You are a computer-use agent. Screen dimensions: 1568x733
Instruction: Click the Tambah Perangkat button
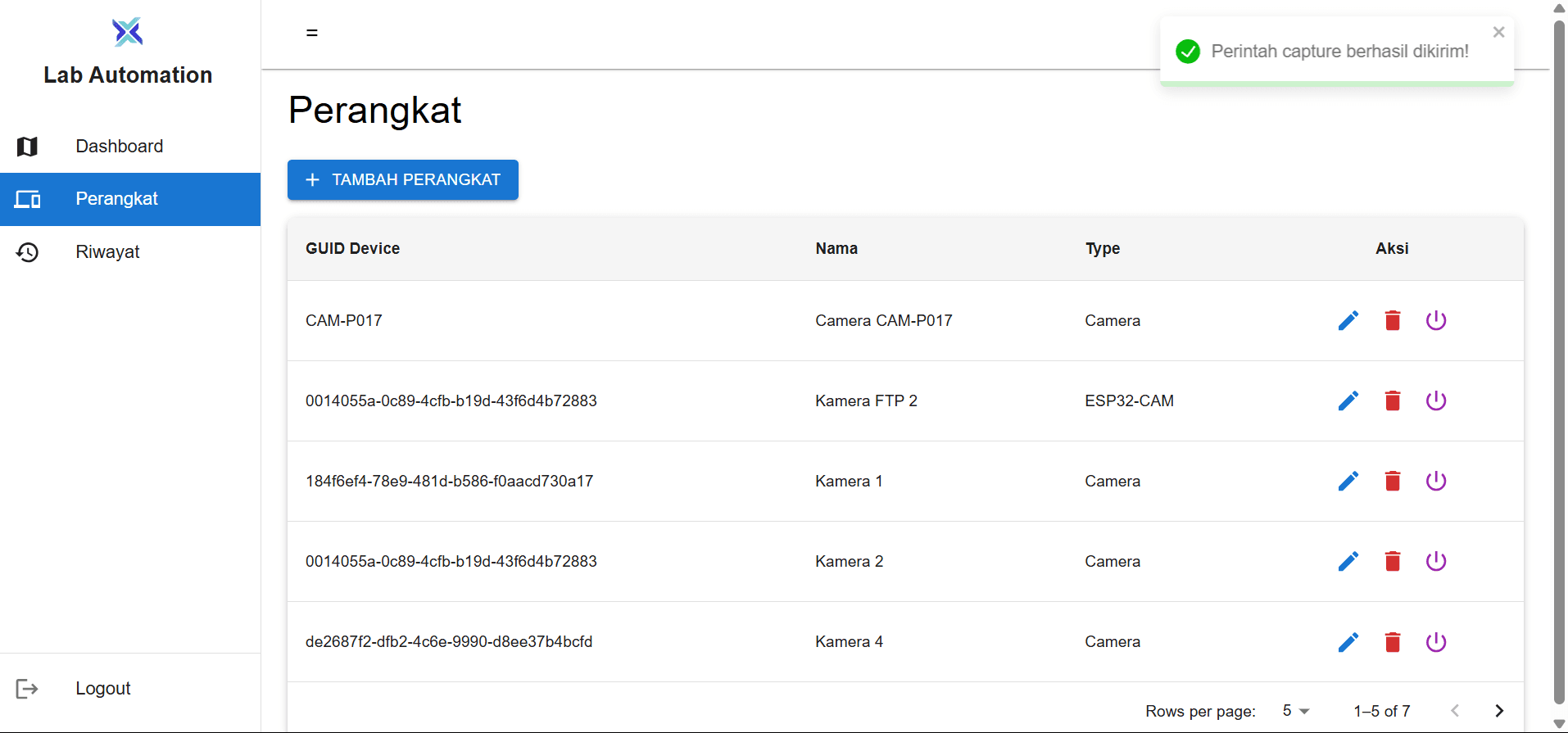402,179
